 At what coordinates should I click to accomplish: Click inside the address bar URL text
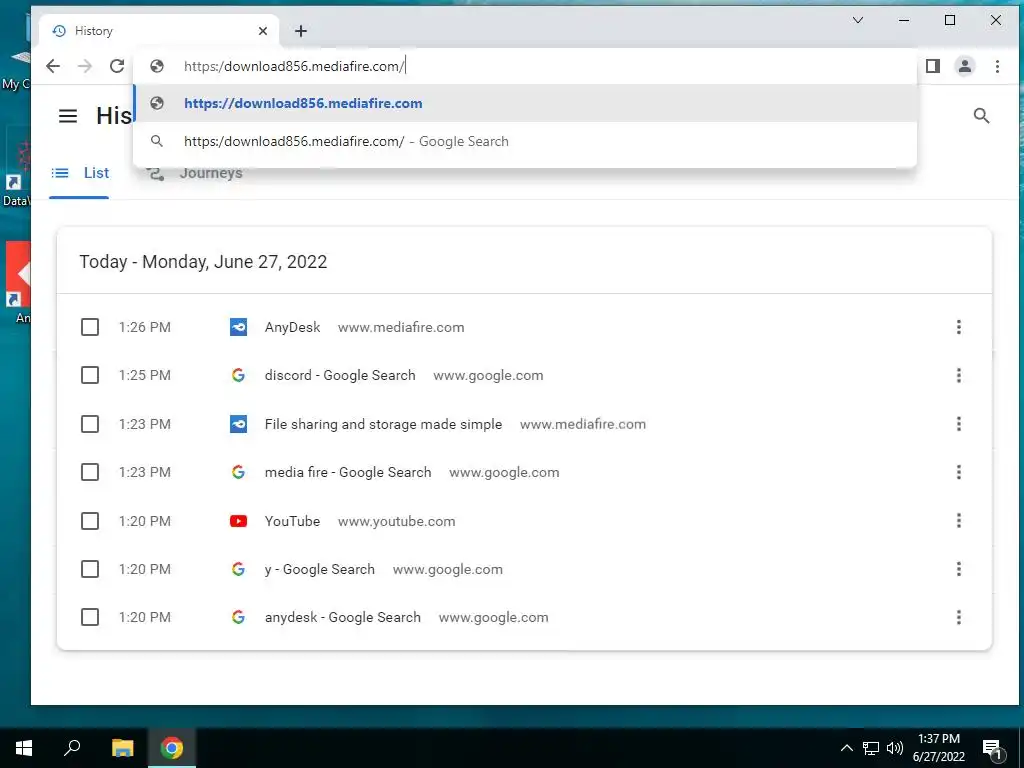294,66
